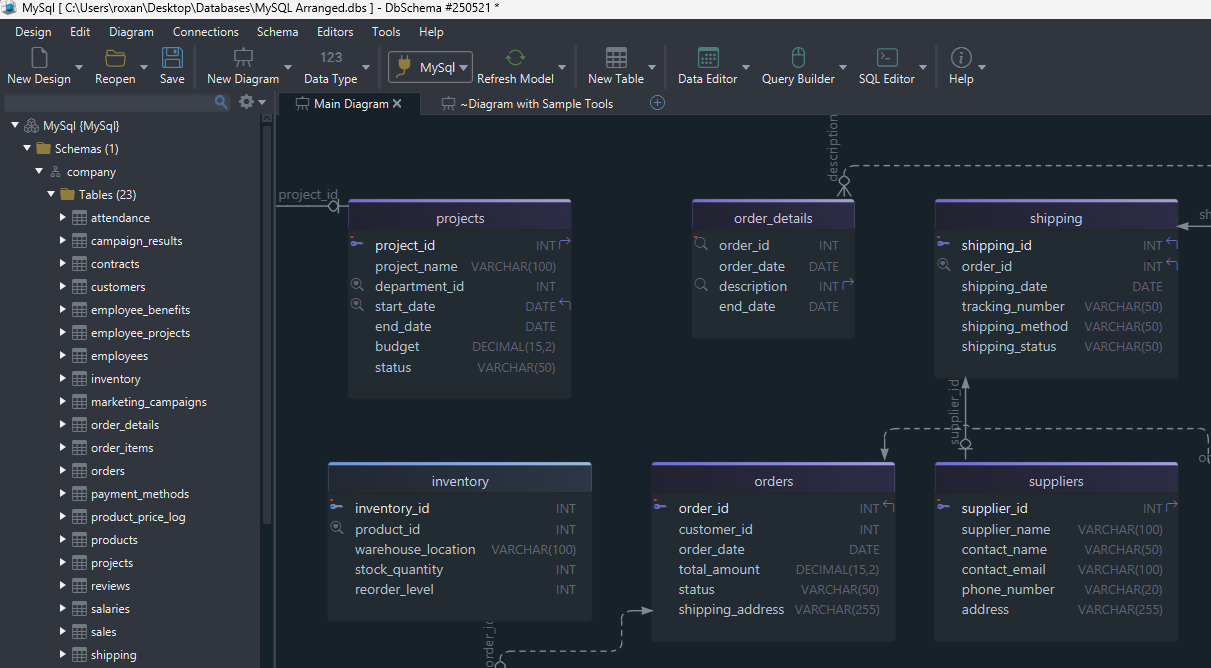Viewport: 1211px width, 668px height.
Task: Expand the employees table node
Action: (63, 356)
